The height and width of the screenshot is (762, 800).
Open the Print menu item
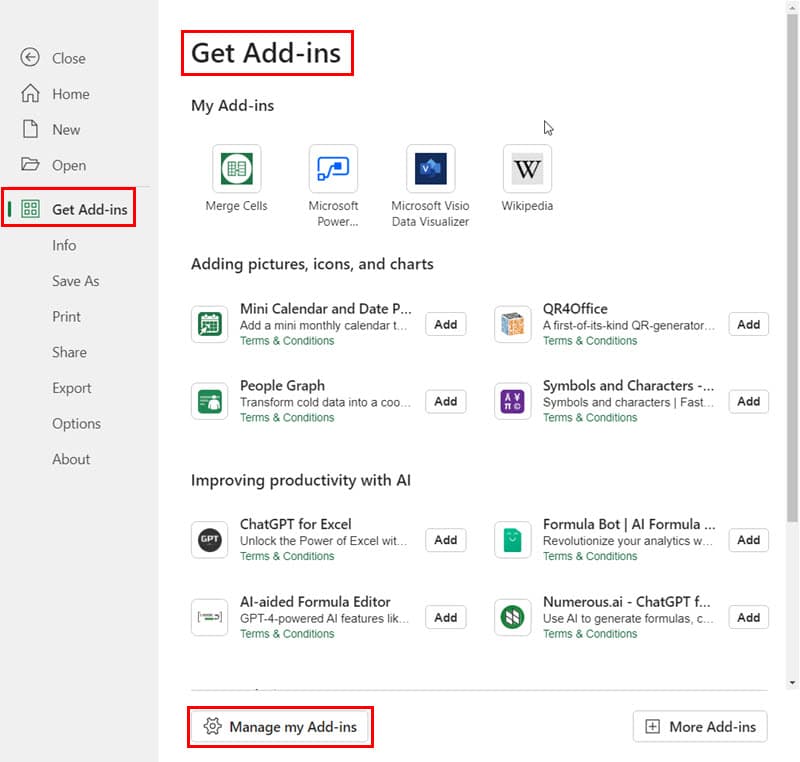point(66,317)
